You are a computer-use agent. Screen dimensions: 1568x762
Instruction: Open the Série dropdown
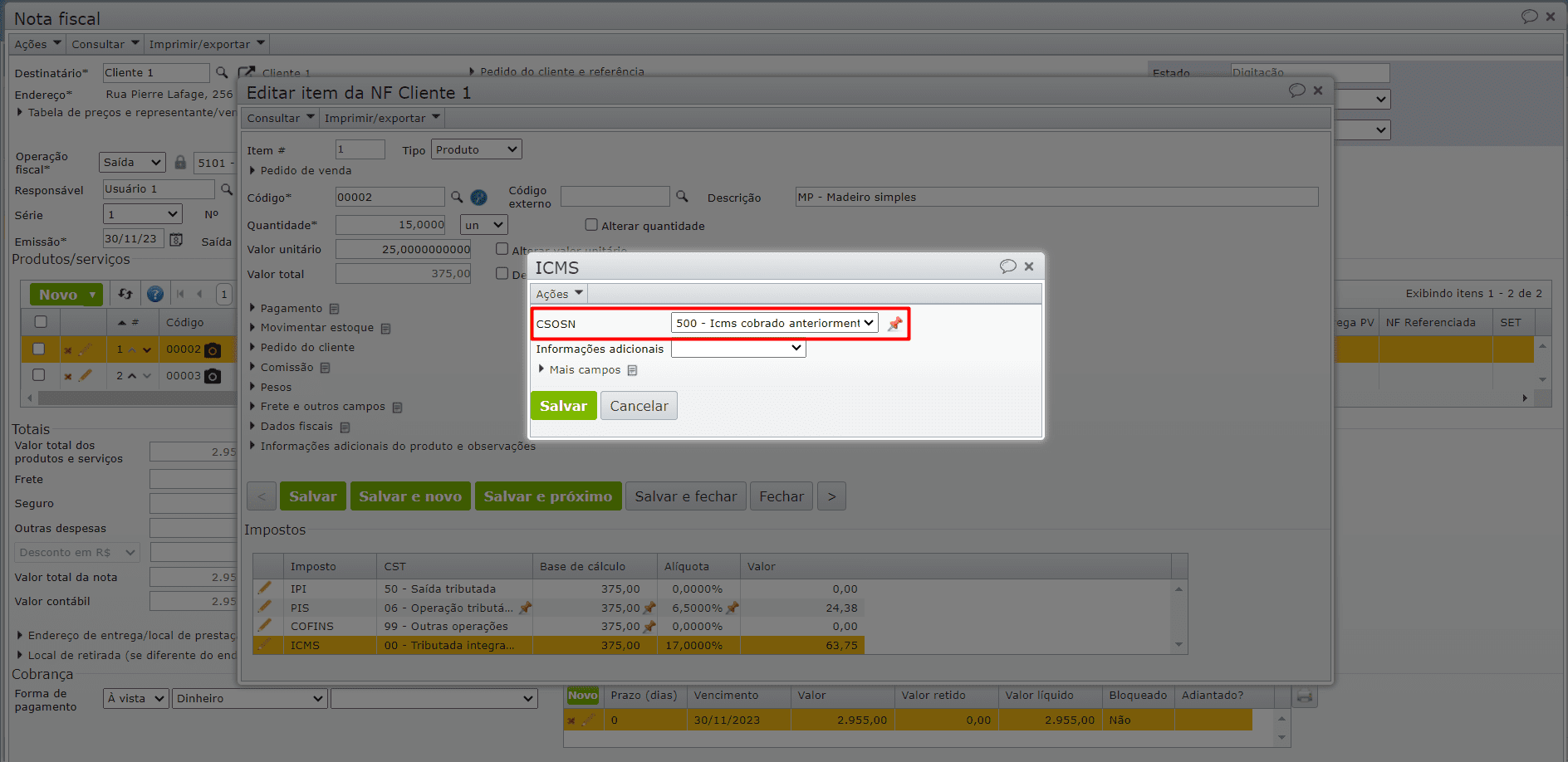(x=142, y=214)
